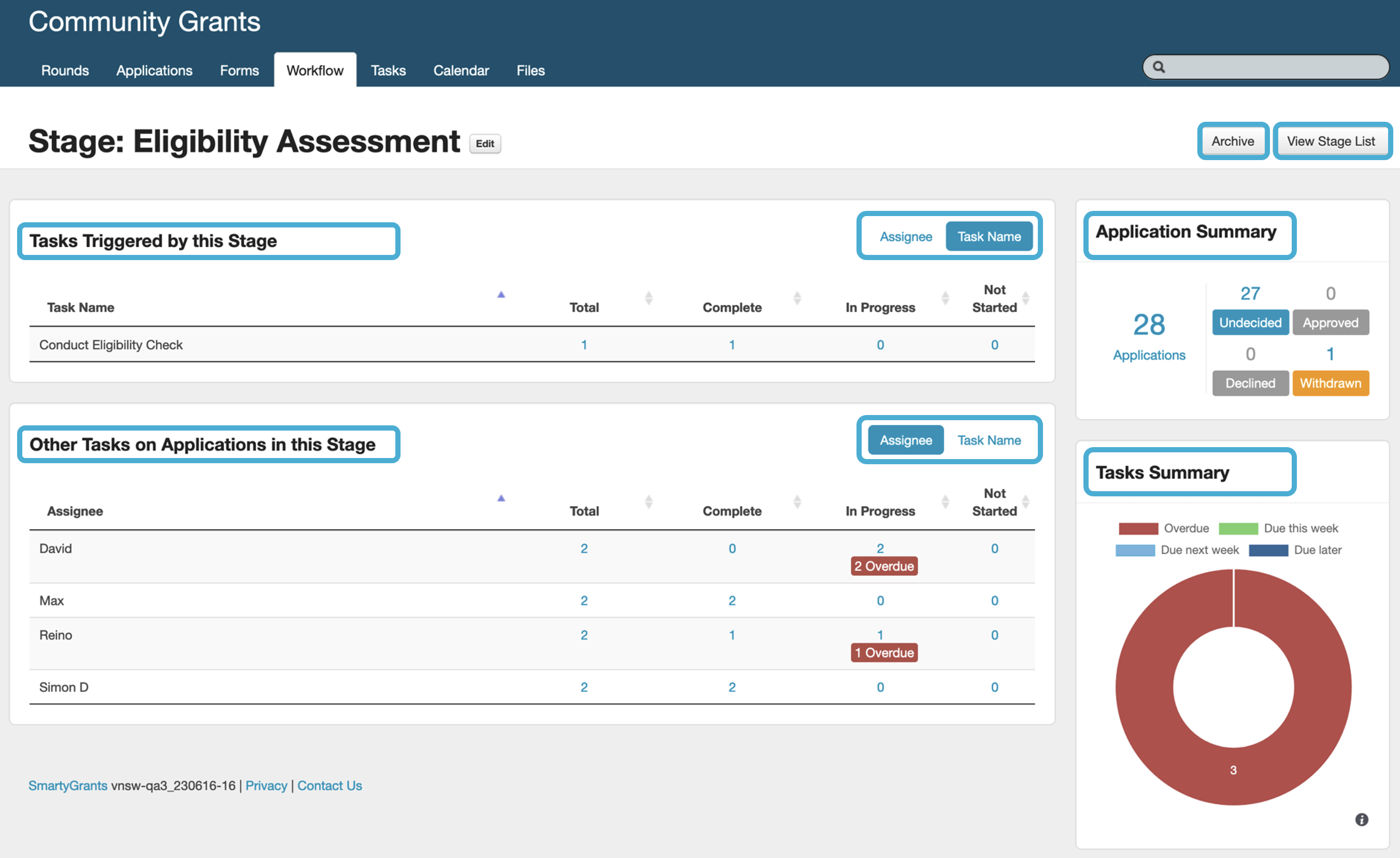
Task: Click Edit next to stage title
Action: tap(484, 144)
